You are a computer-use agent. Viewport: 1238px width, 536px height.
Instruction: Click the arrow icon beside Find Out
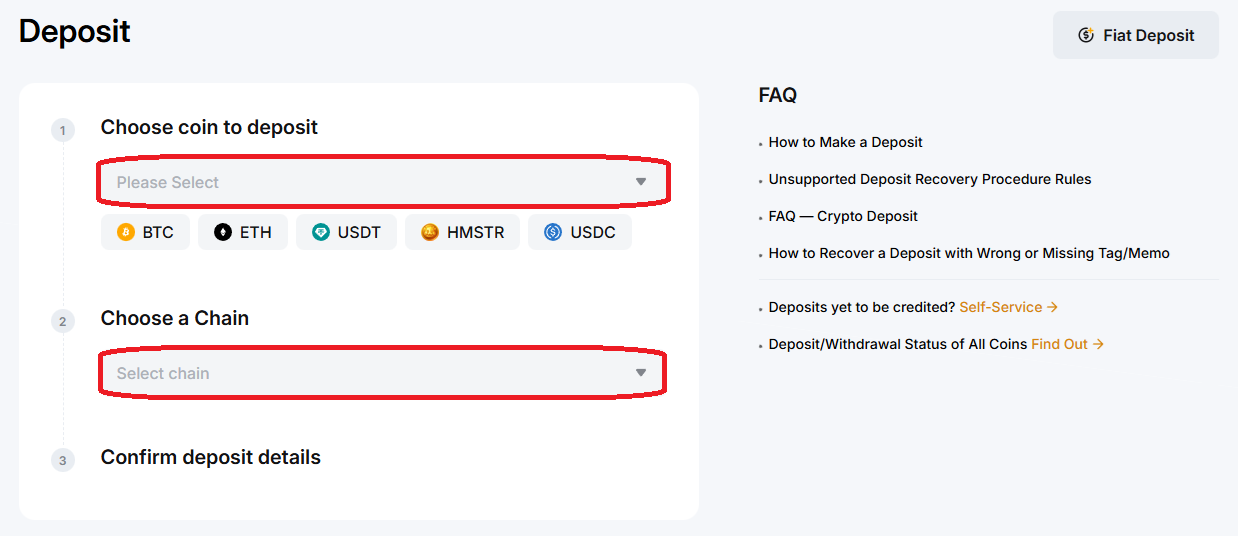click(x=1098, y=344)
